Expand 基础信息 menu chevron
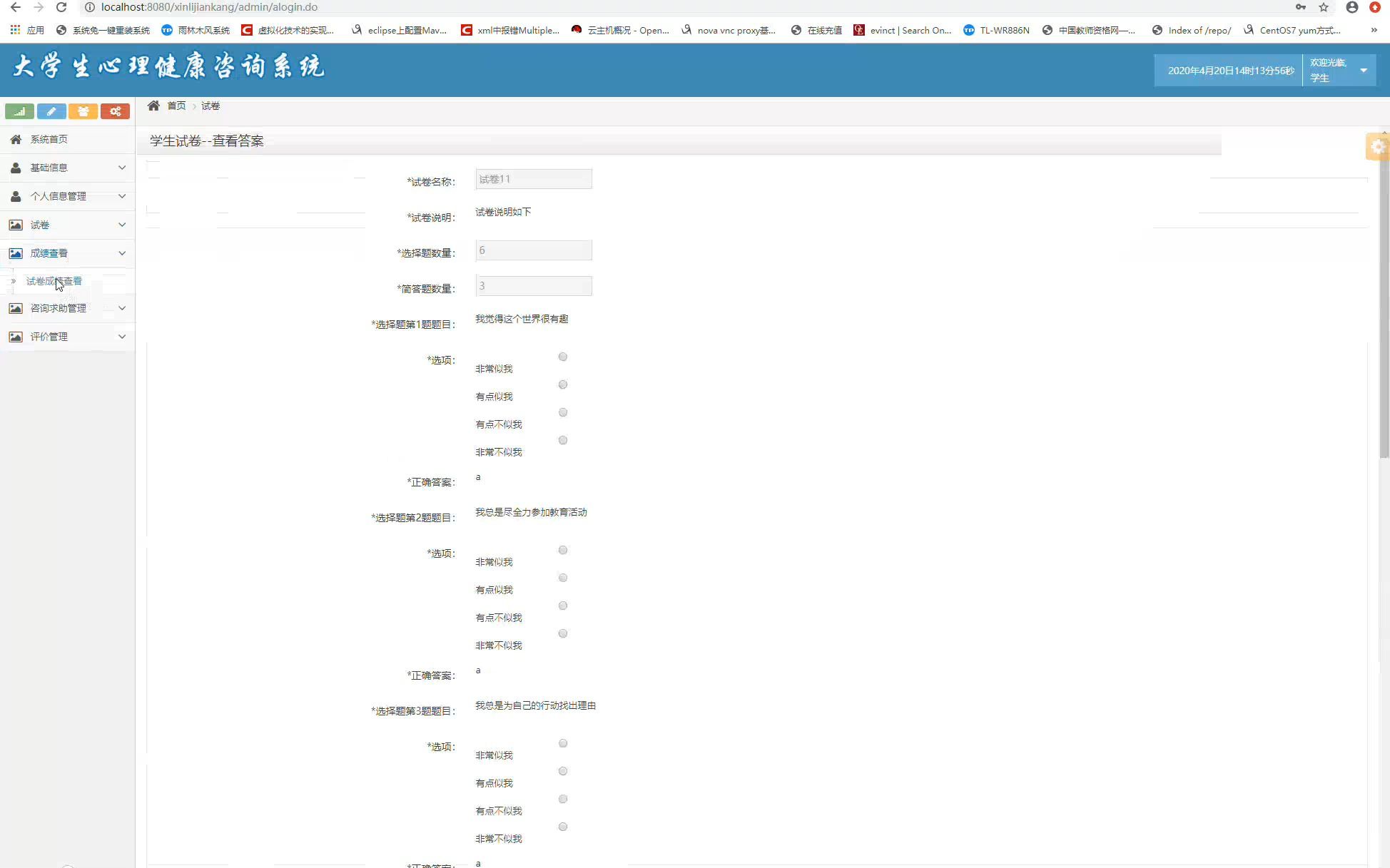 click(122, 168)
